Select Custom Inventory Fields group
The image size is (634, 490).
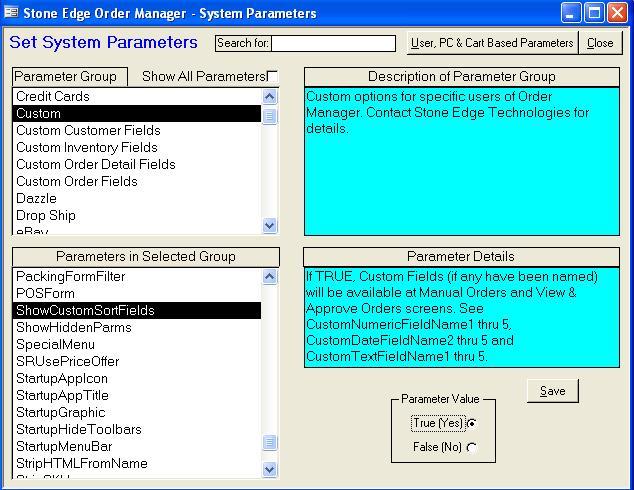click(137, 147)
